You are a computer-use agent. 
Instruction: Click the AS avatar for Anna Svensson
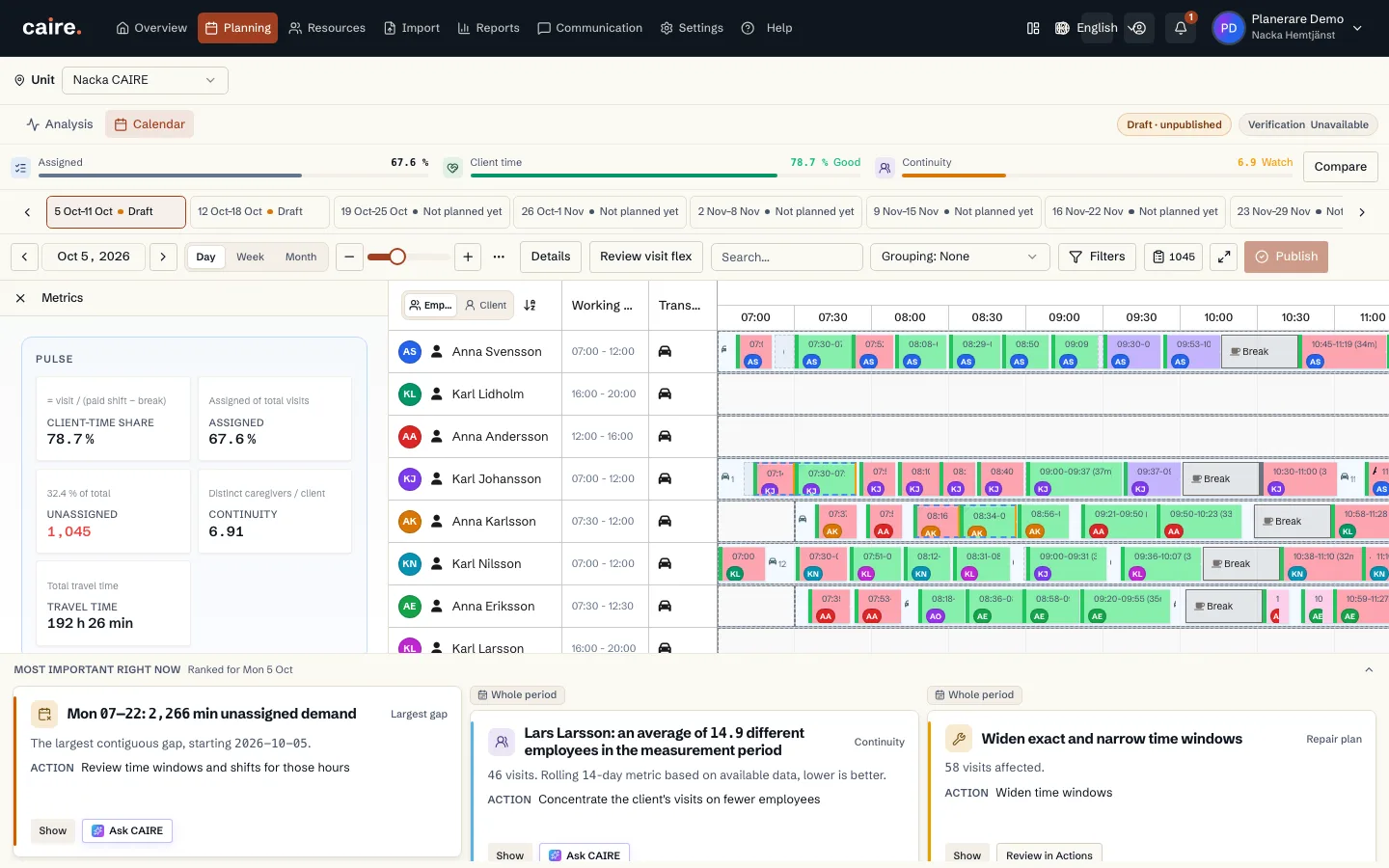click(410, 351)
